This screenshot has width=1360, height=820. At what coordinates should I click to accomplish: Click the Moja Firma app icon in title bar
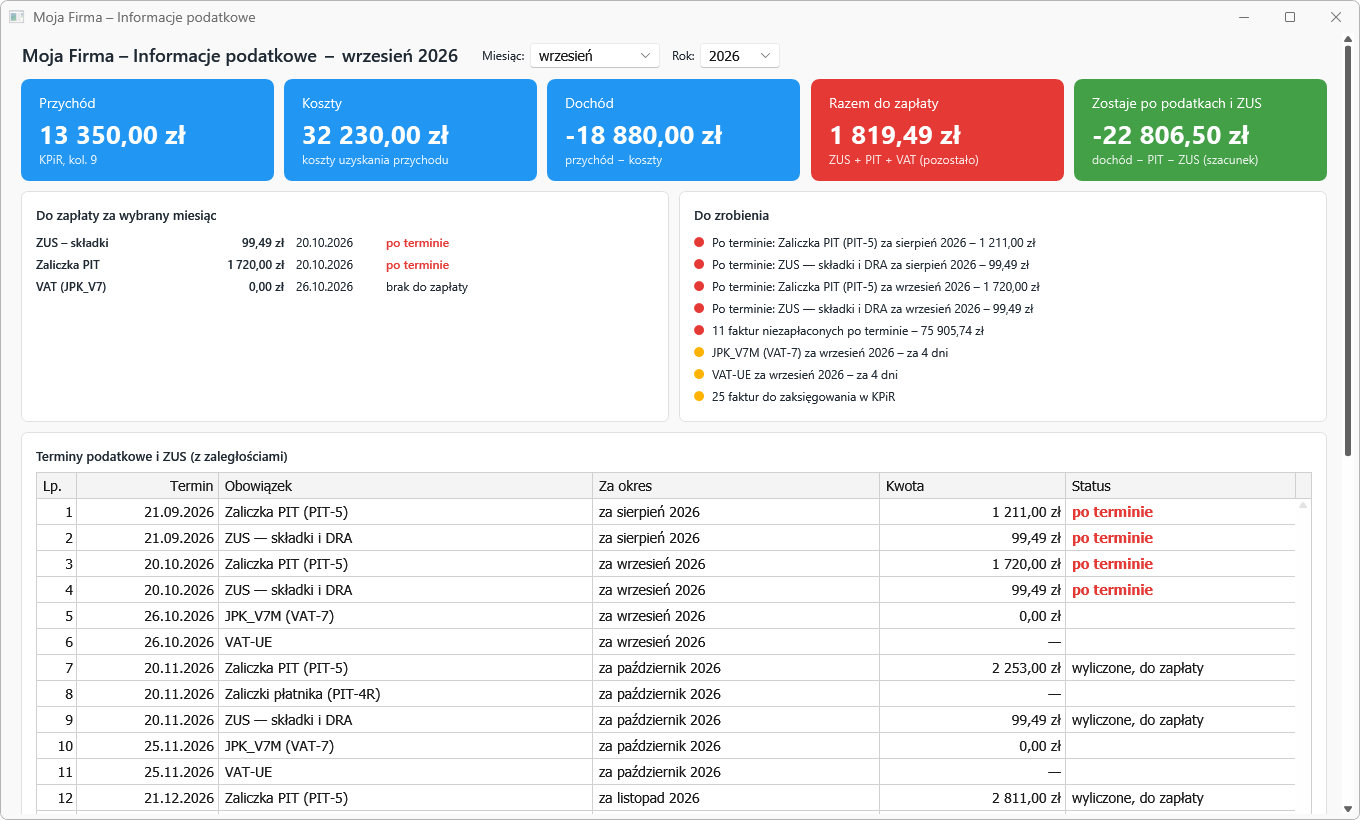click(x=16, y=17)
